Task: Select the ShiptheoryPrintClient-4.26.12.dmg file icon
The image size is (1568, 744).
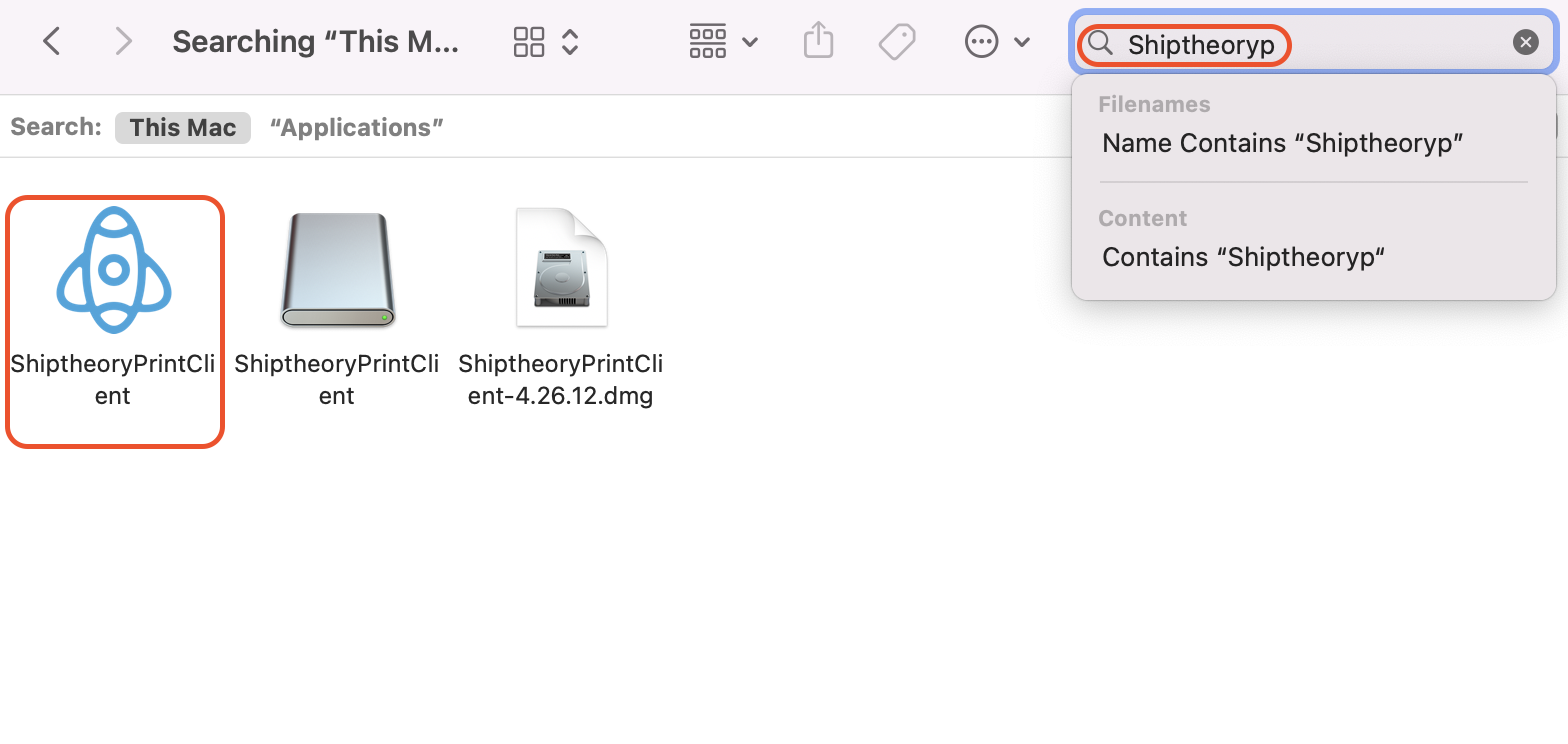Action: click(561, 267)
